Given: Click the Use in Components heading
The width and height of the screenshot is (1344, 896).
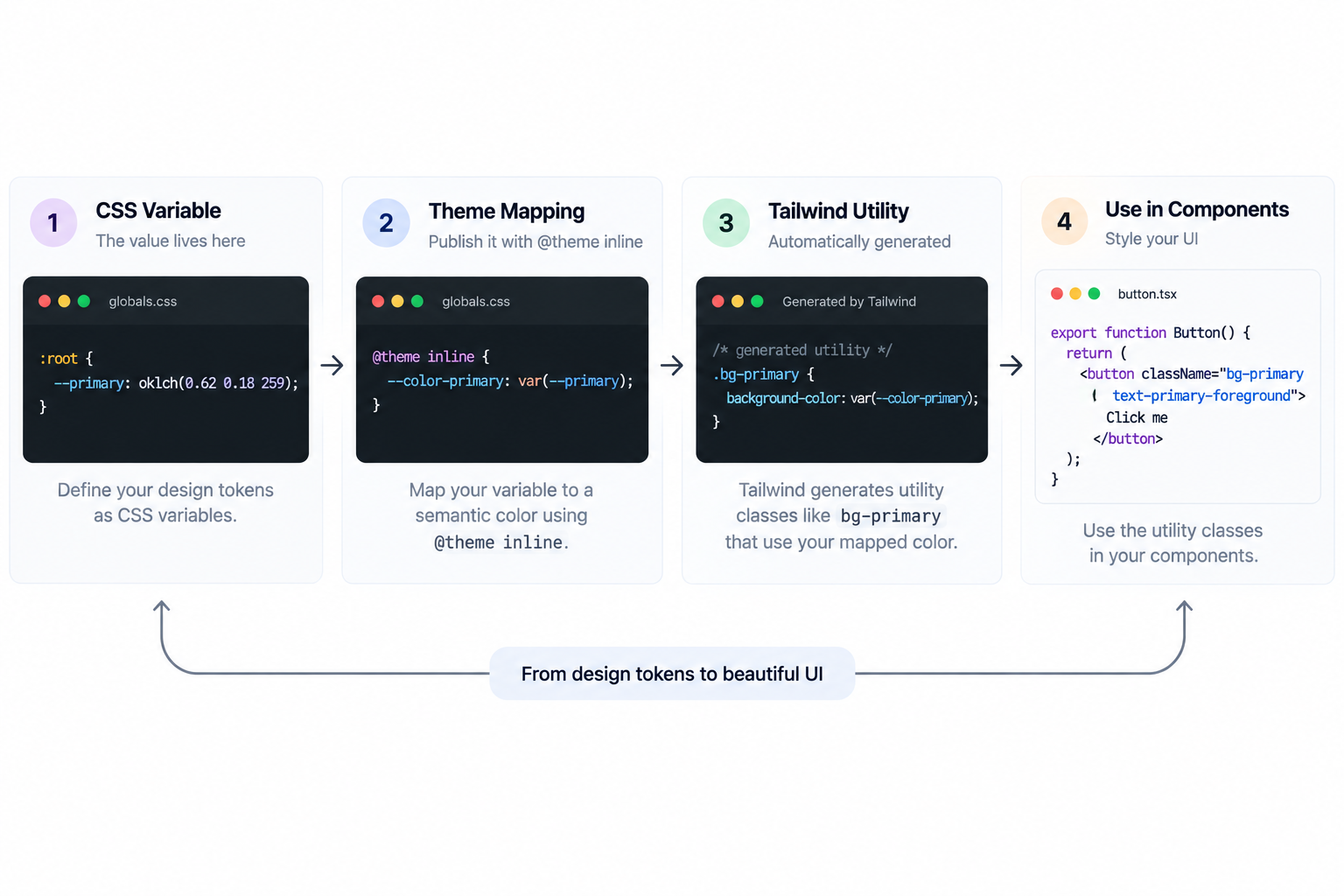Looking at the screenshot, I should (1196, 209).
